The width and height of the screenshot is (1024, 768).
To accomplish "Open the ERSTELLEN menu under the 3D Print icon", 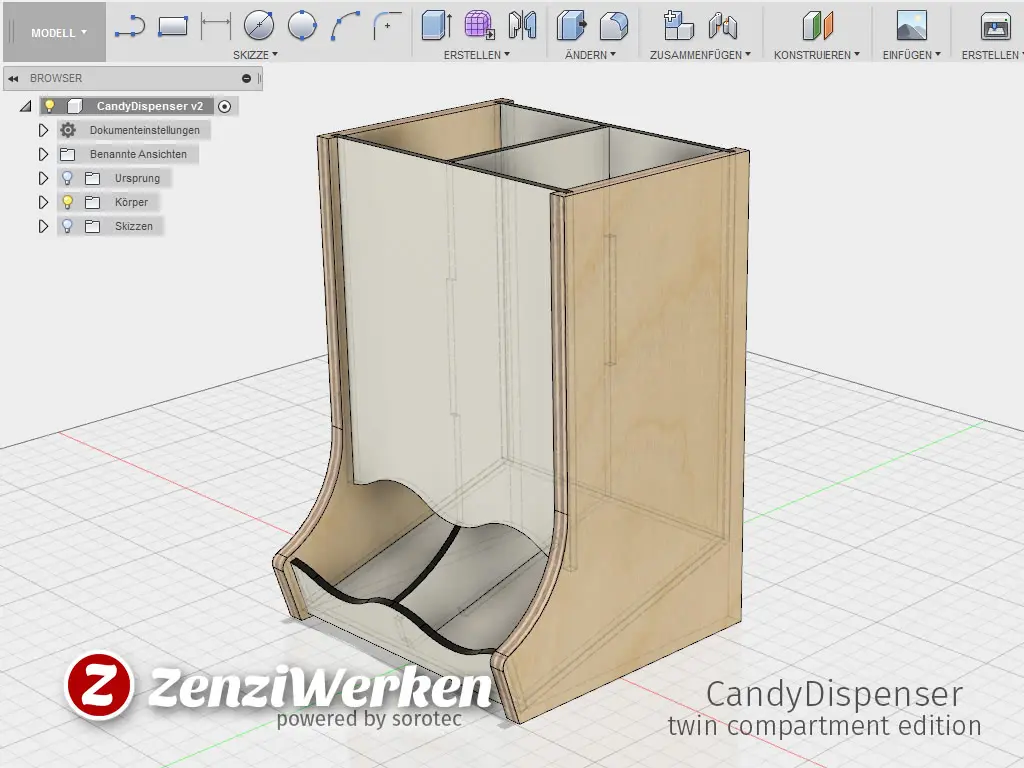I will (x=991, y=55).
